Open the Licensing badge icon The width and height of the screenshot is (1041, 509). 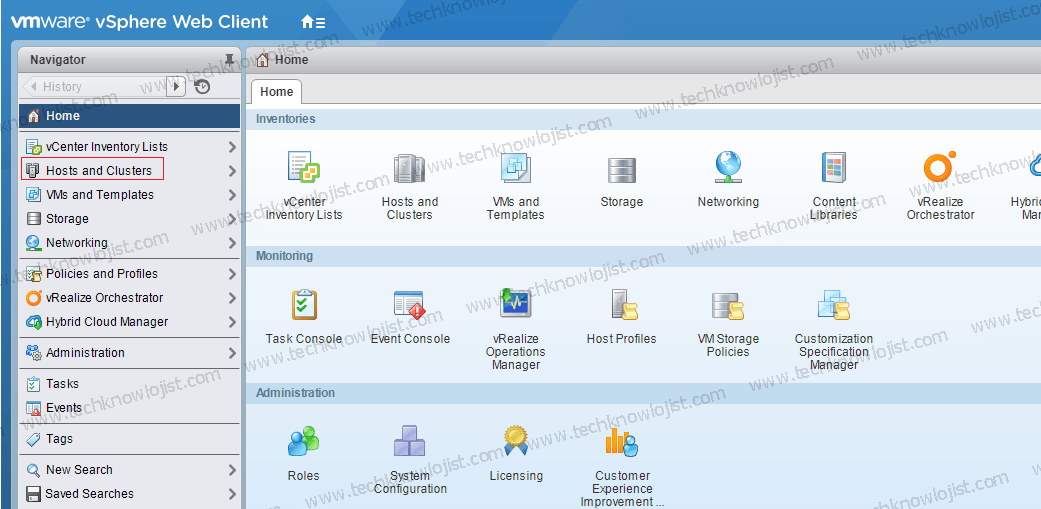pyautogui.click(x=515, y=441)
